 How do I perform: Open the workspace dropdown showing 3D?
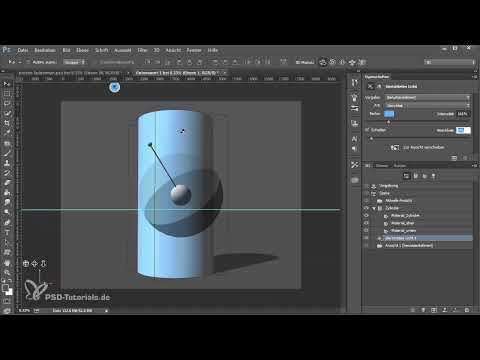point(450,62)
